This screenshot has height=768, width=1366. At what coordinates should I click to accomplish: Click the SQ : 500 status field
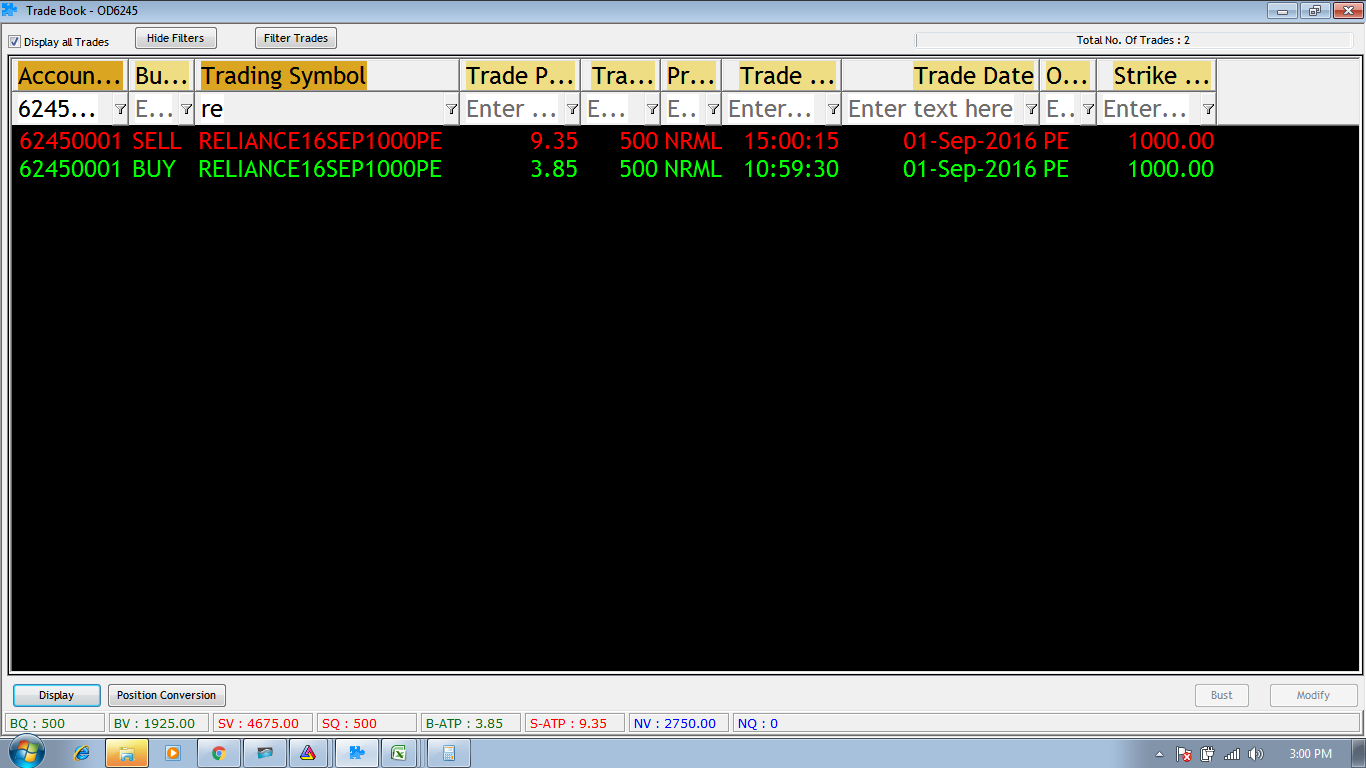(x=367, y=723)
